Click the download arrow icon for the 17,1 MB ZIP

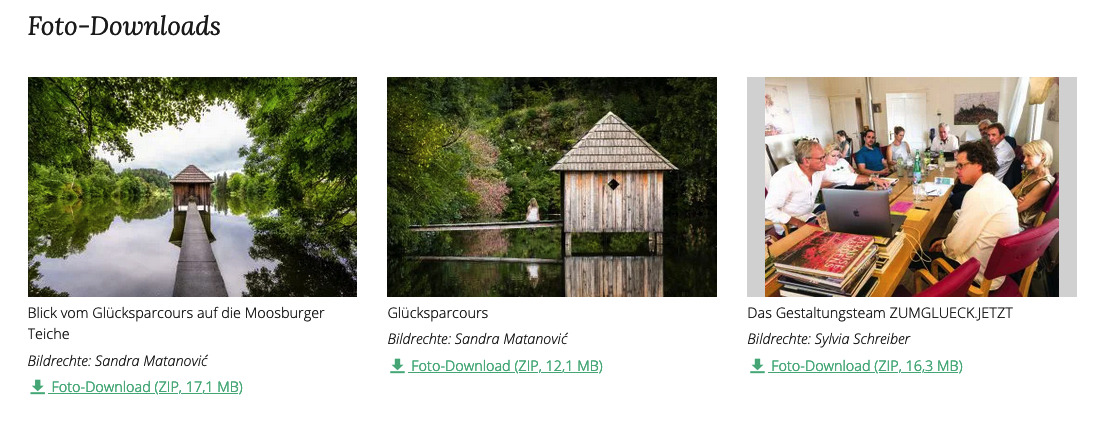(38, 387)
